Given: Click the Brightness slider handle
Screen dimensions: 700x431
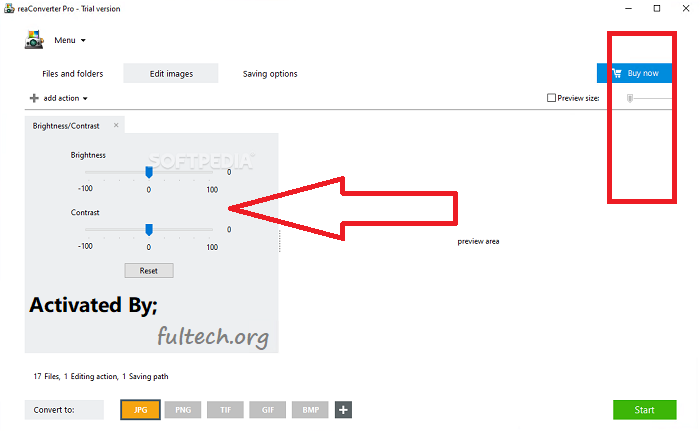Looking at the screenshot, I should point(149,172).
